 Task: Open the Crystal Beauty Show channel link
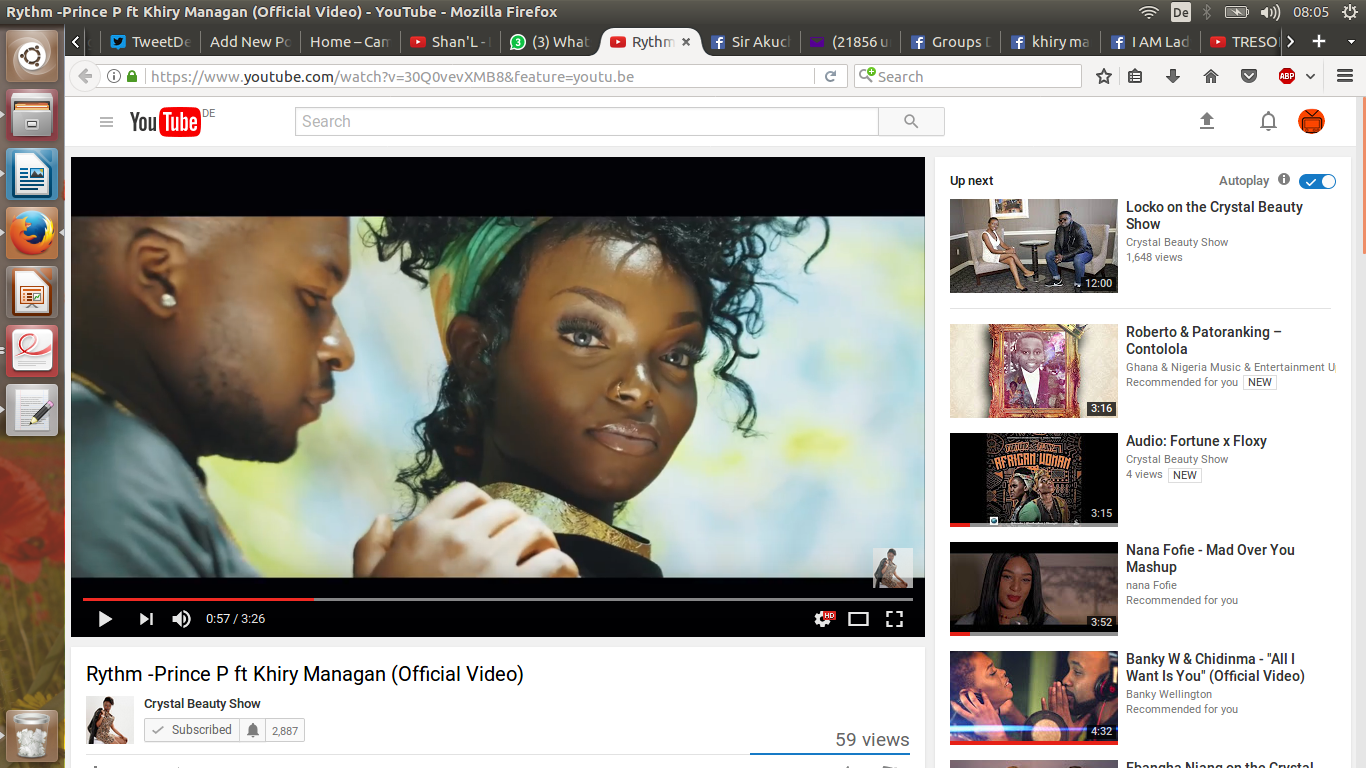[x=202, y=704]
